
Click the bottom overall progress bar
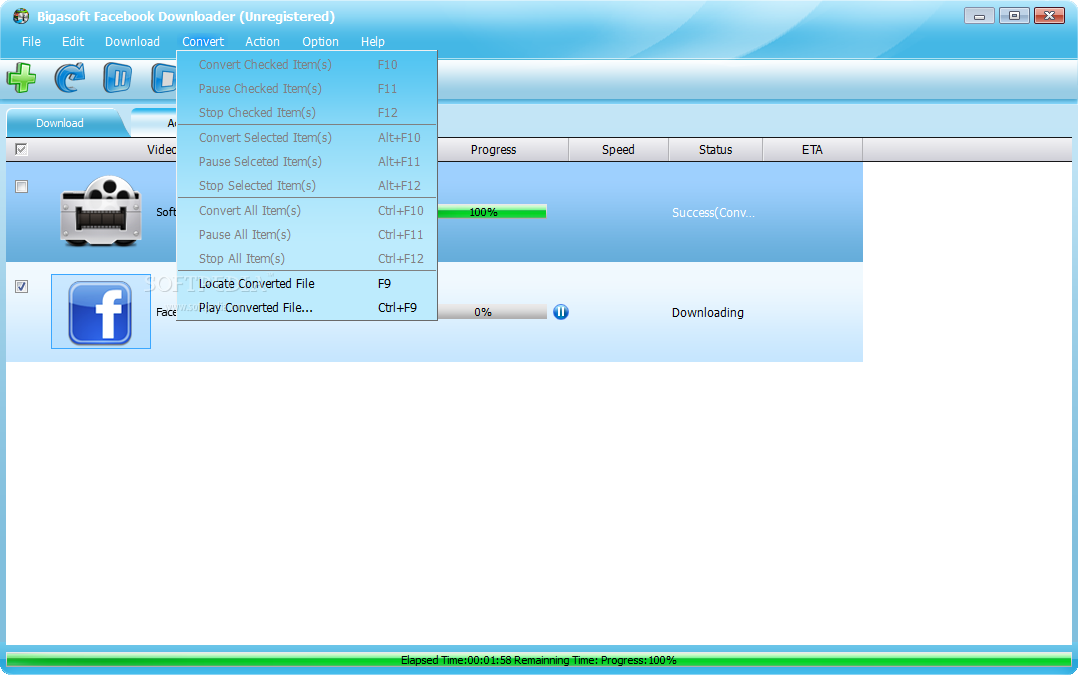(538, 660)
